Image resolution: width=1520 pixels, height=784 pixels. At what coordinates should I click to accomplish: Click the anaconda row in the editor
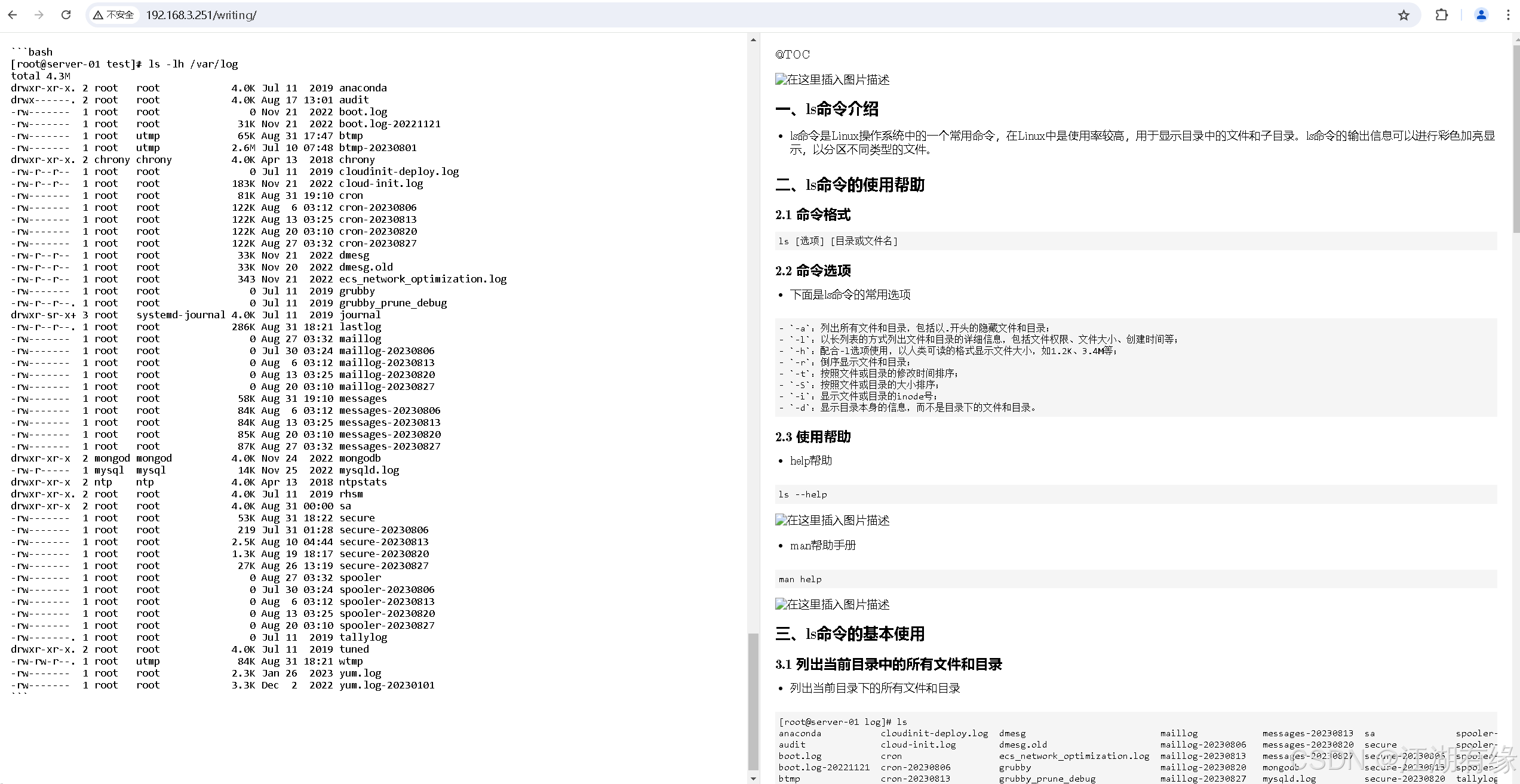click(199, 88)
